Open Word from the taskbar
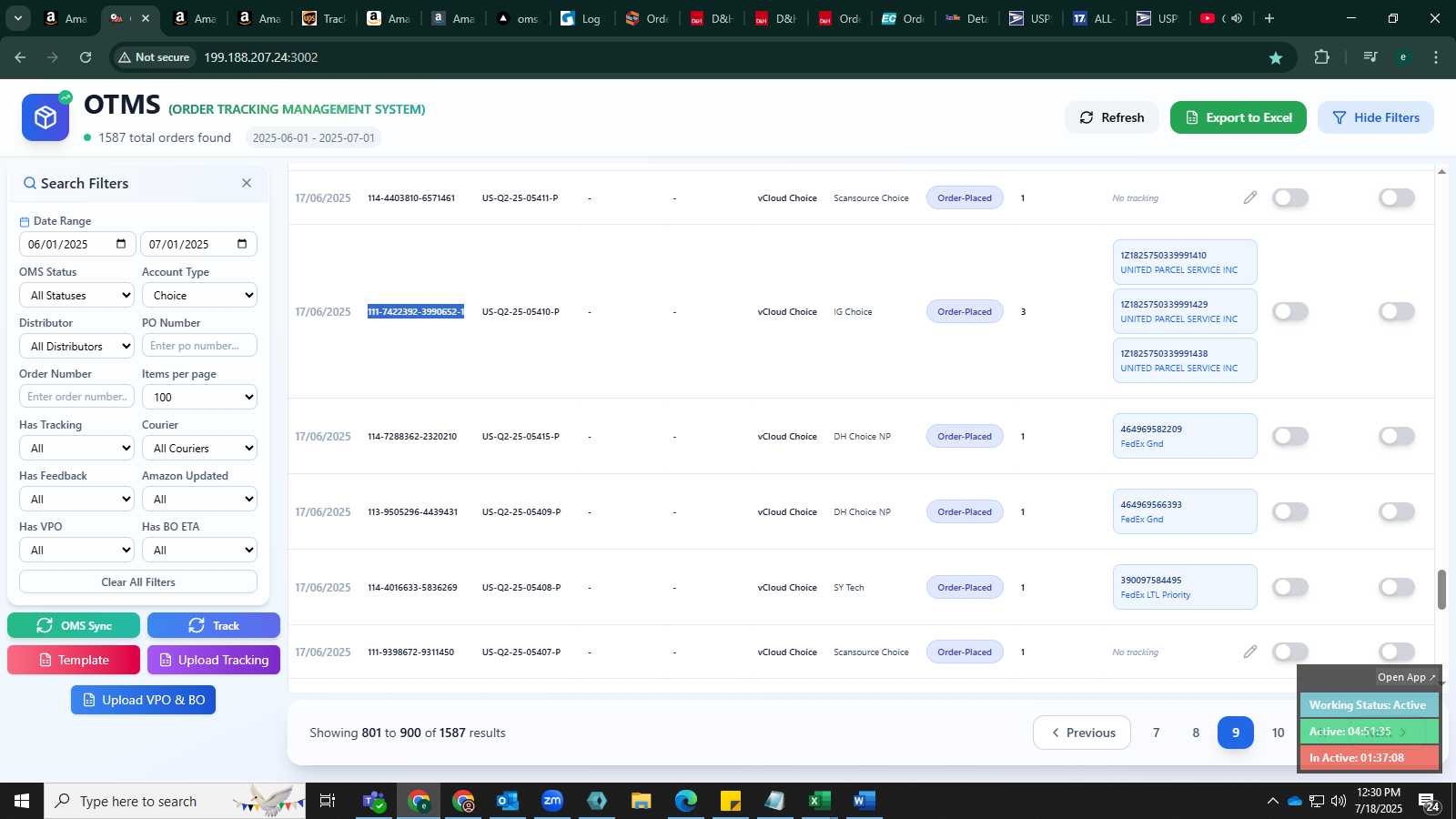The width and height of the screenshot is (1456, 819). (864, 801)
